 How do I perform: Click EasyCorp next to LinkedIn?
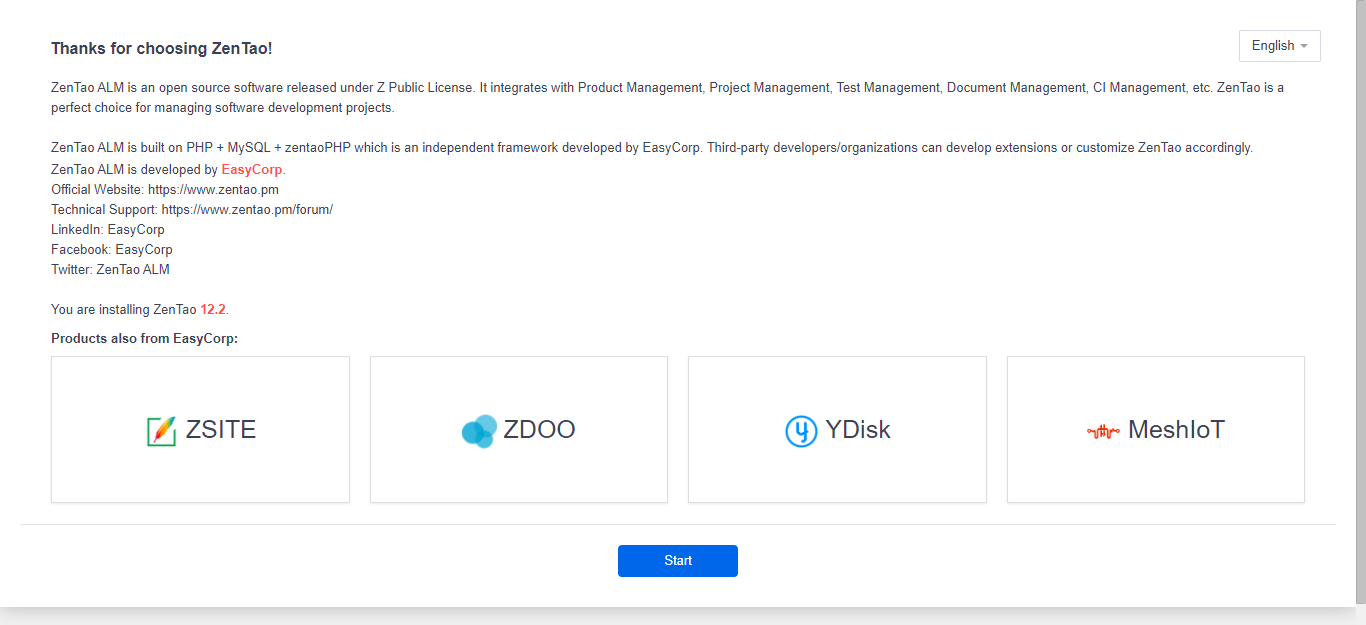pos(136,230)
